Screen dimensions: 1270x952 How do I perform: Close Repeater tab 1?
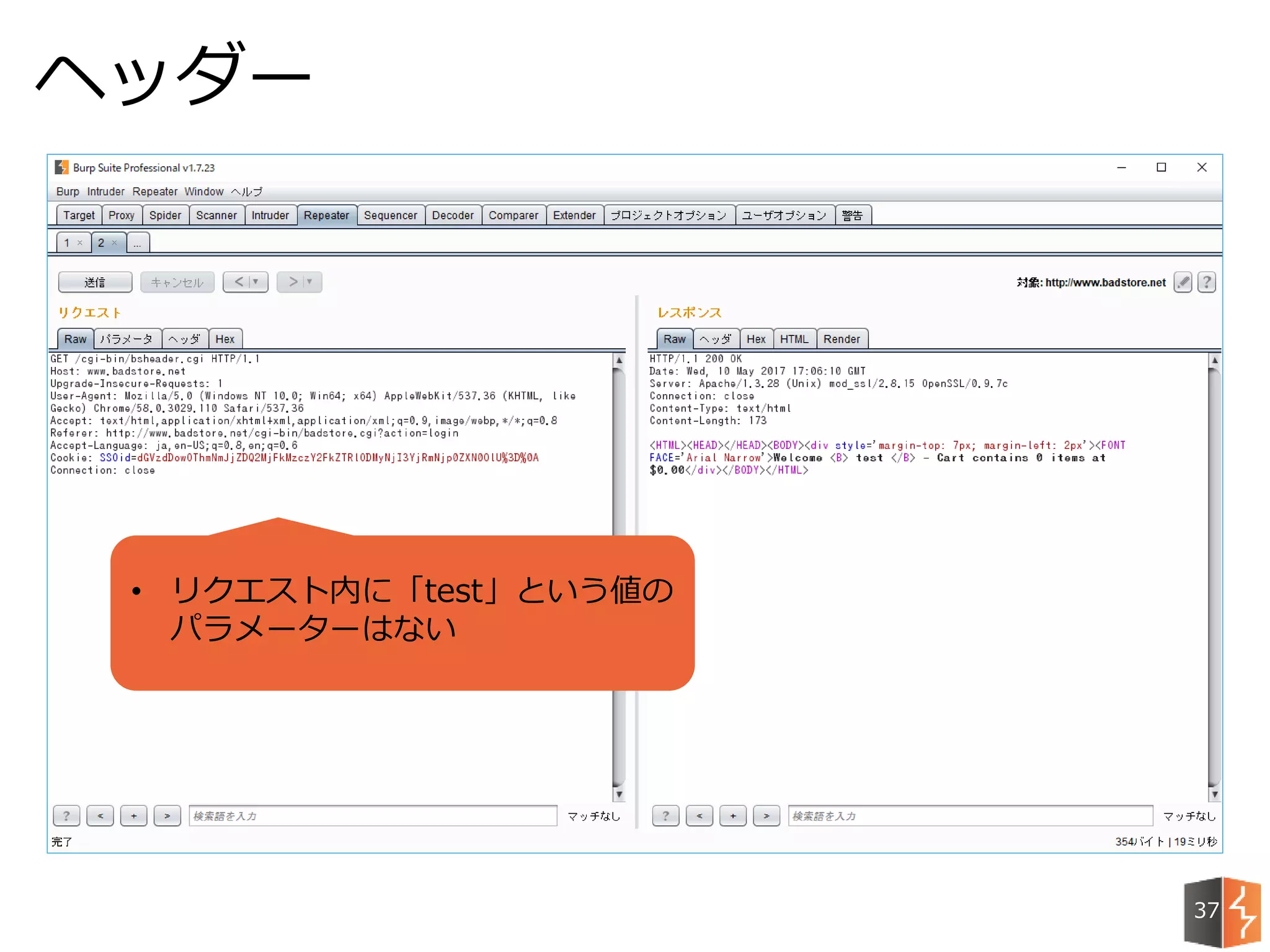[80, 243]
